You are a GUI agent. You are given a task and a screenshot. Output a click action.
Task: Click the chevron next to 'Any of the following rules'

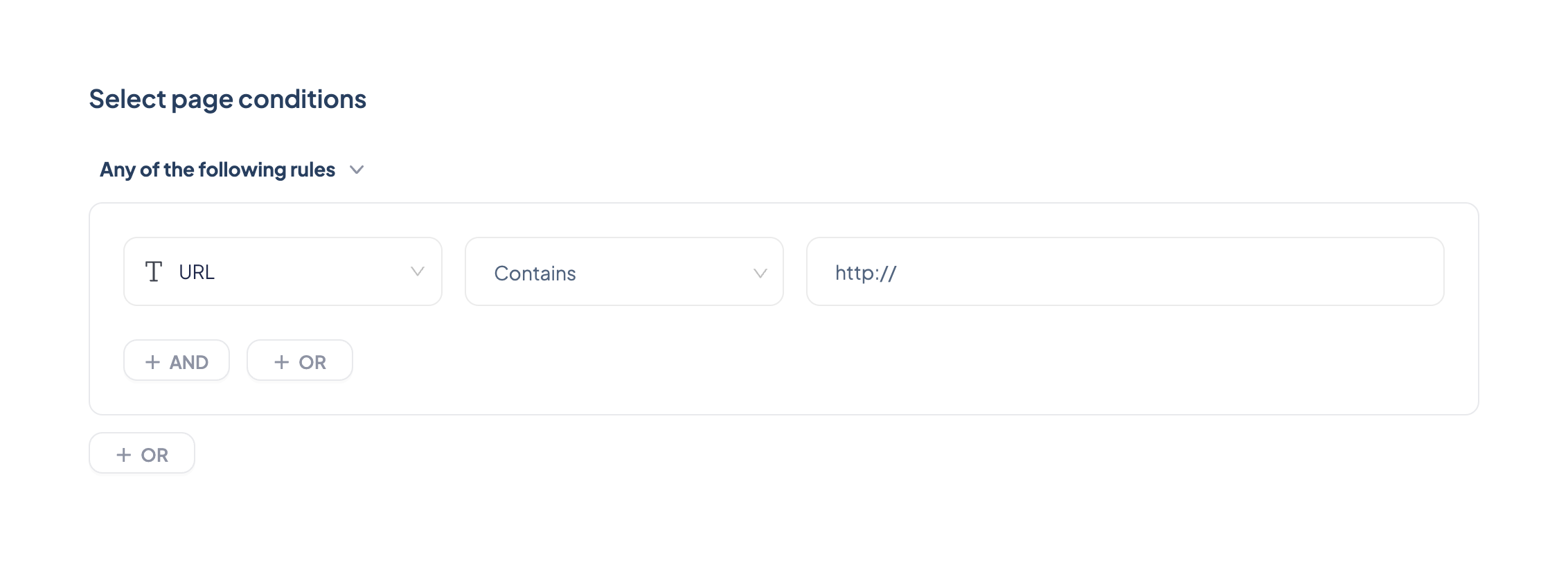pos(357,170)
